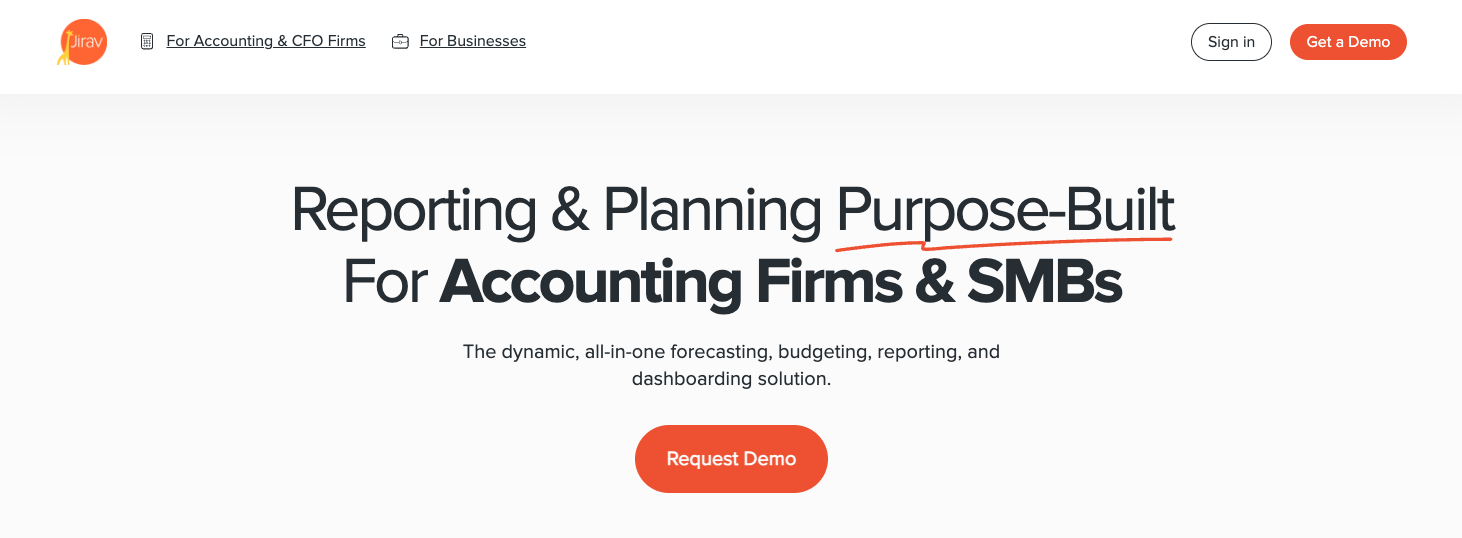
Task: Click the ampersand between Reporting and Planning
Action: pos(570,210)
